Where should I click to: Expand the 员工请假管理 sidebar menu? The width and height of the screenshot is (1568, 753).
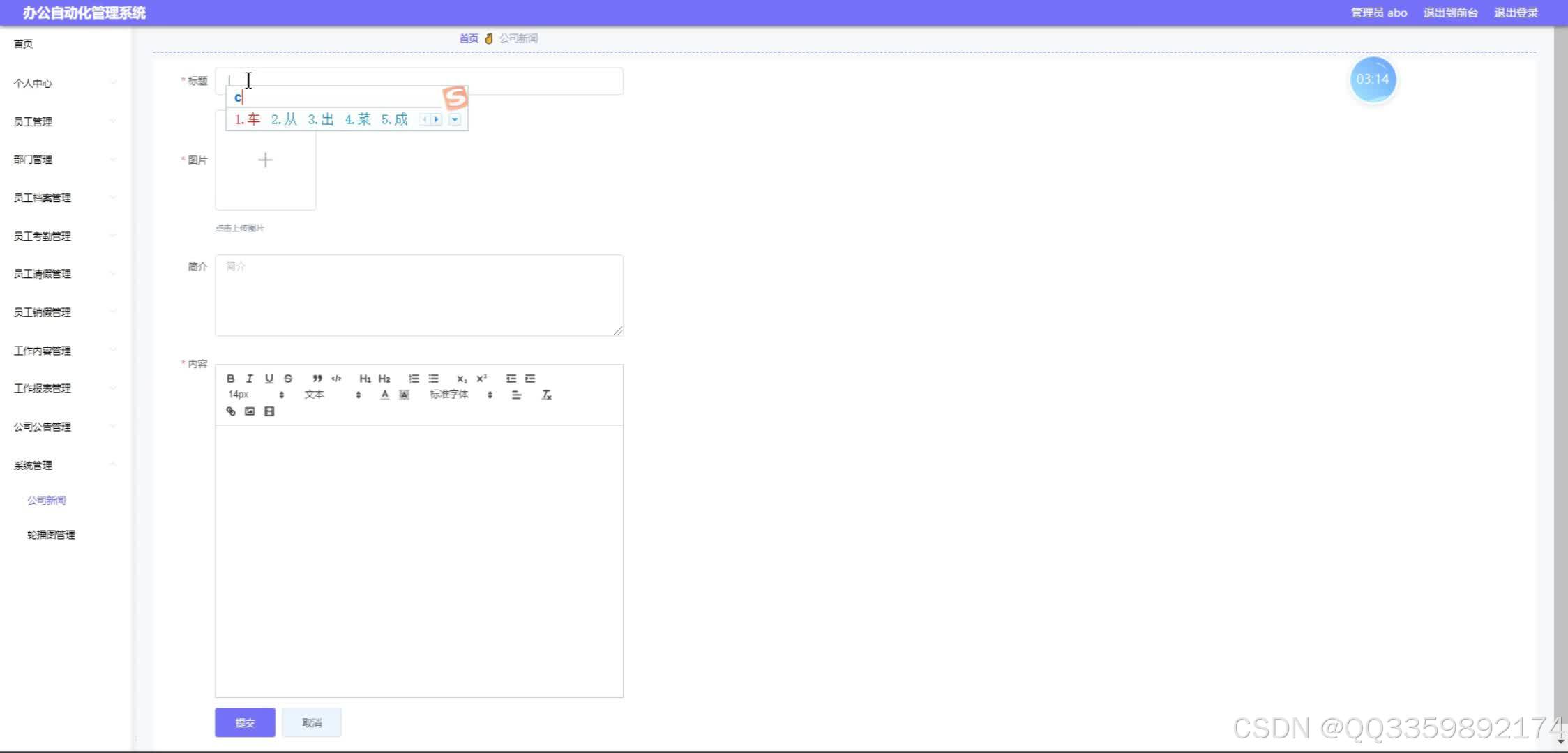64,273
